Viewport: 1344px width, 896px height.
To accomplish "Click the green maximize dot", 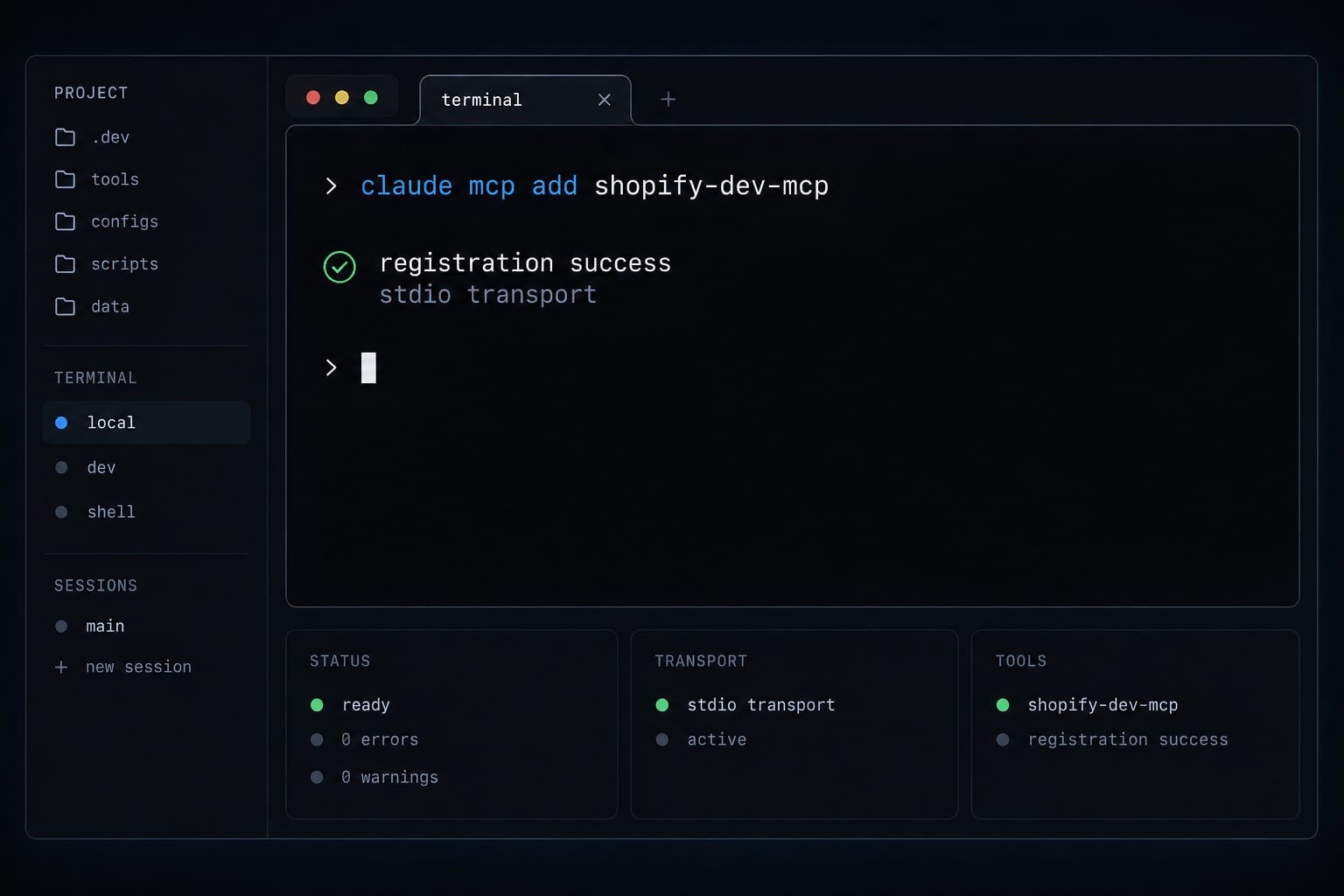I will pos(371,97).
